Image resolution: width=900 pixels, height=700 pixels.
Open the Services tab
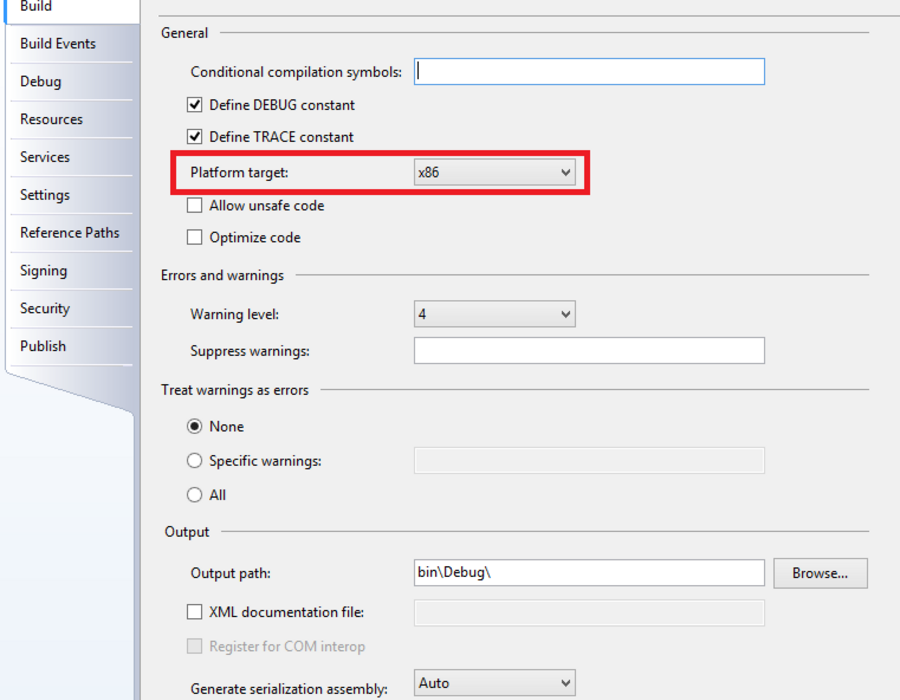[x=72, y=157]
